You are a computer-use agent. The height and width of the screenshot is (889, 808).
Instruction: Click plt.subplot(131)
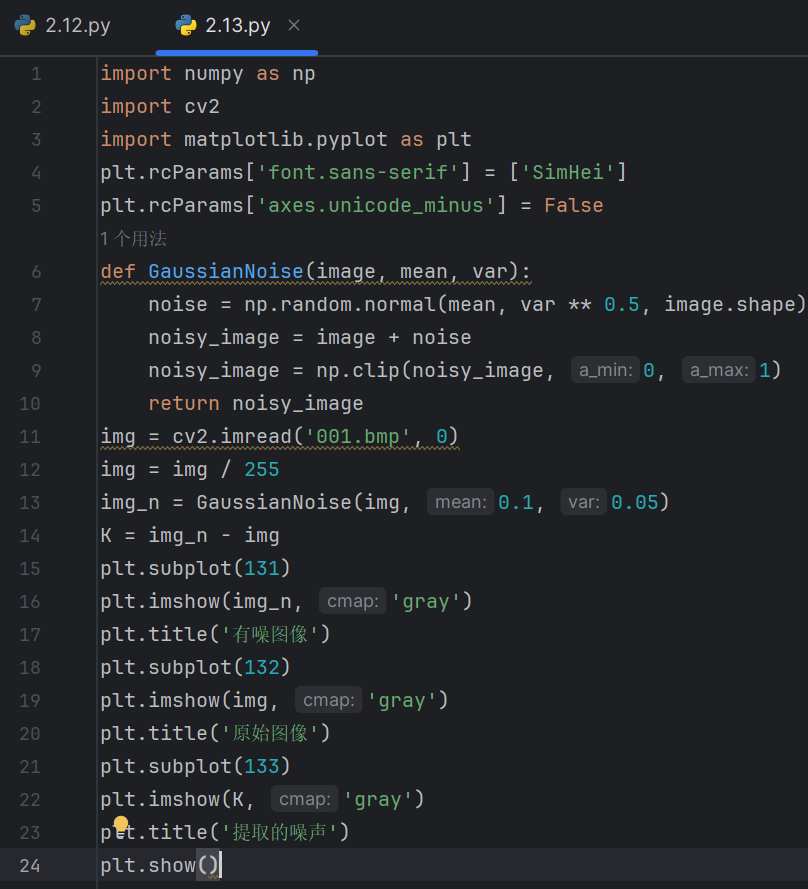196,568
